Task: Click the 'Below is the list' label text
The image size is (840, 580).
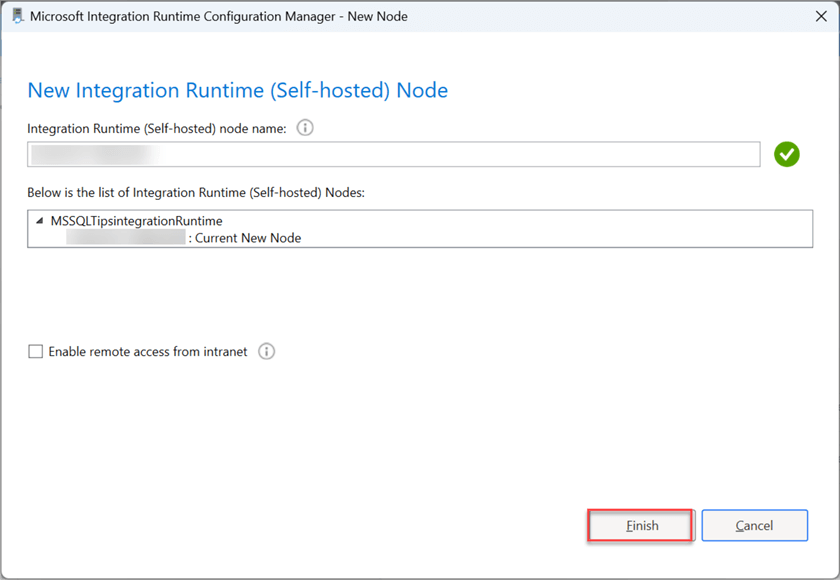Action: [x=196, y=193]
